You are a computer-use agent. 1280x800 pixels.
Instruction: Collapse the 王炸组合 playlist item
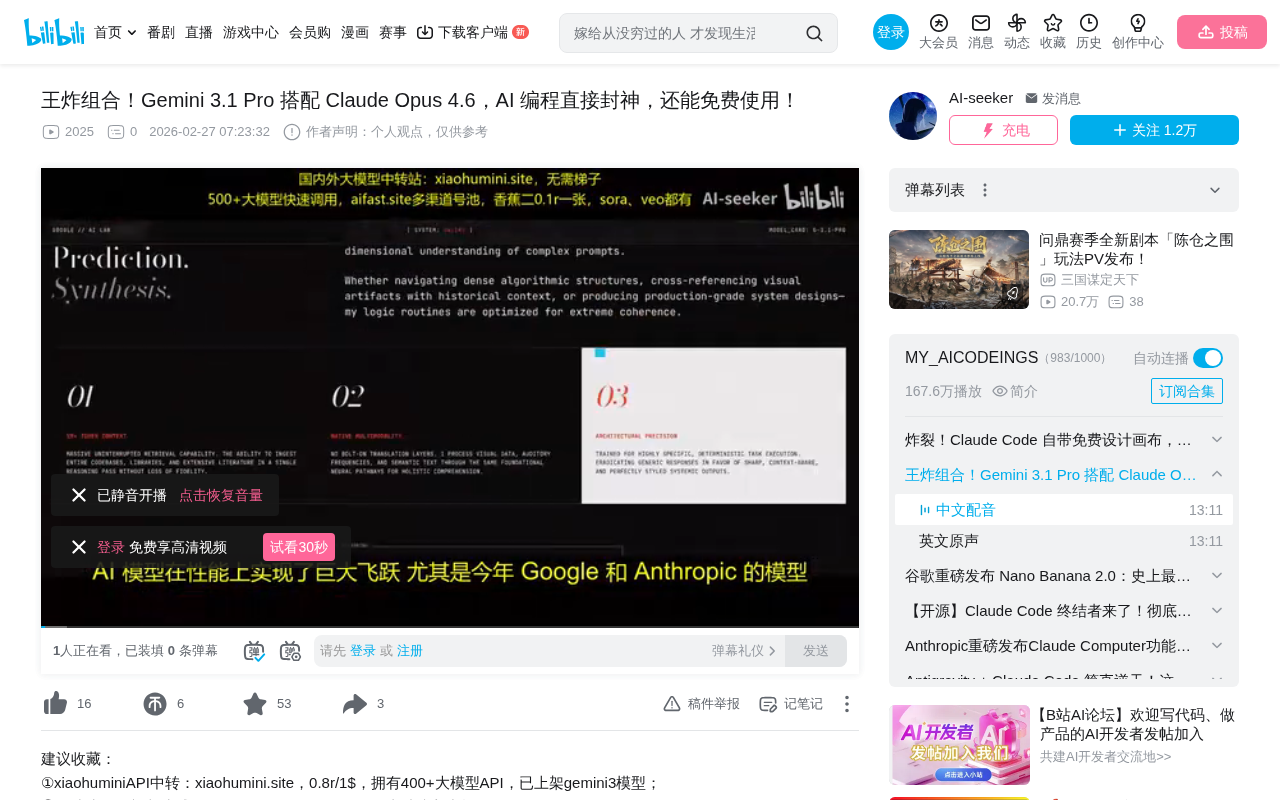click(1217, 474)
